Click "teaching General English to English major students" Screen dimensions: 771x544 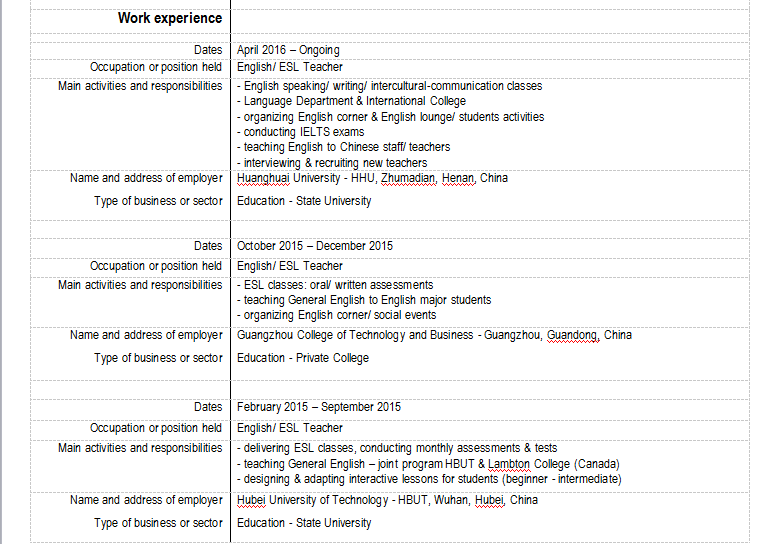(x=364, y=300)
